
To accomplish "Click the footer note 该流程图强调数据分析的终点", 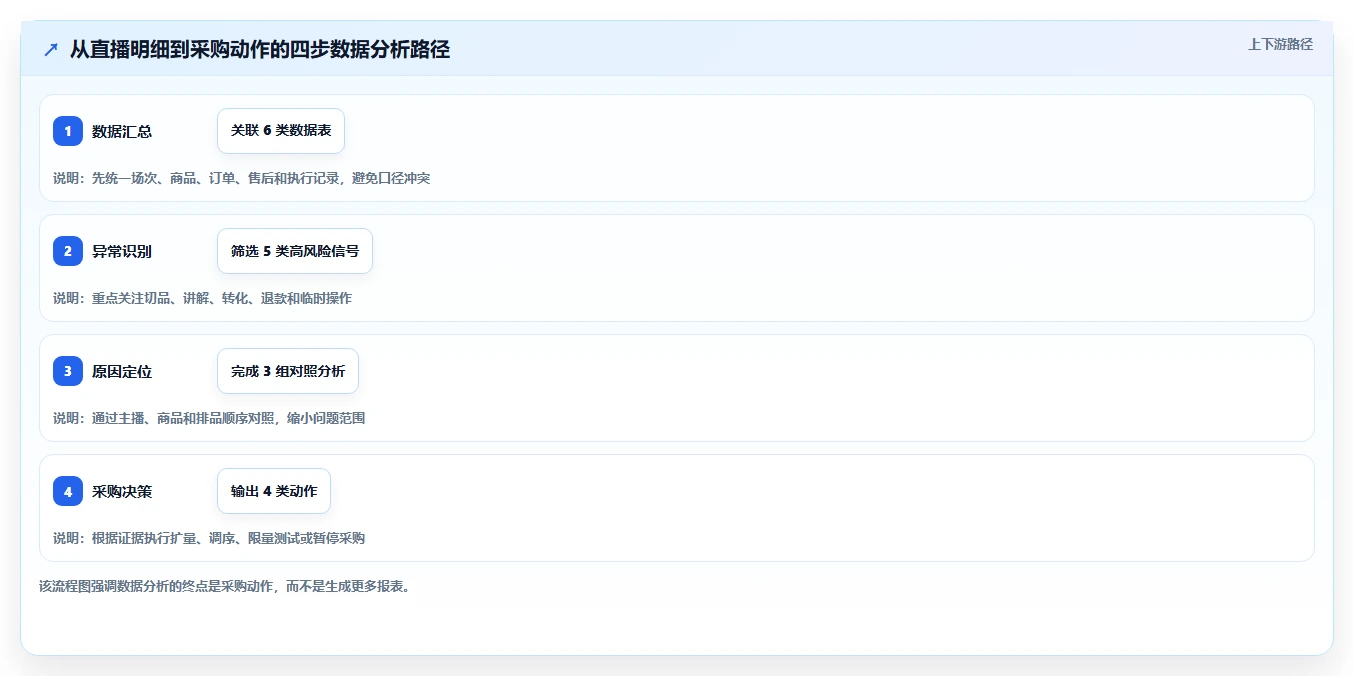I will coord(225,586).
